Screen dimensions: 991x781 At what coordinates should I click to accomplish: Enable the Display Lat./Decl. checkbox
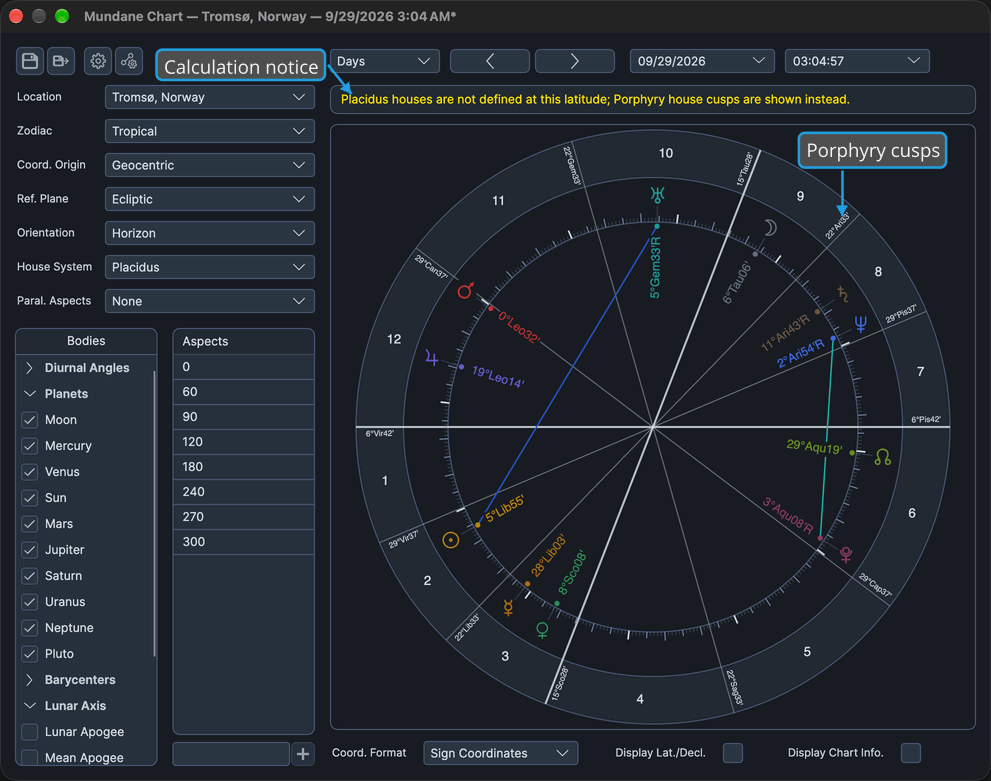click(x=733, y=753)
